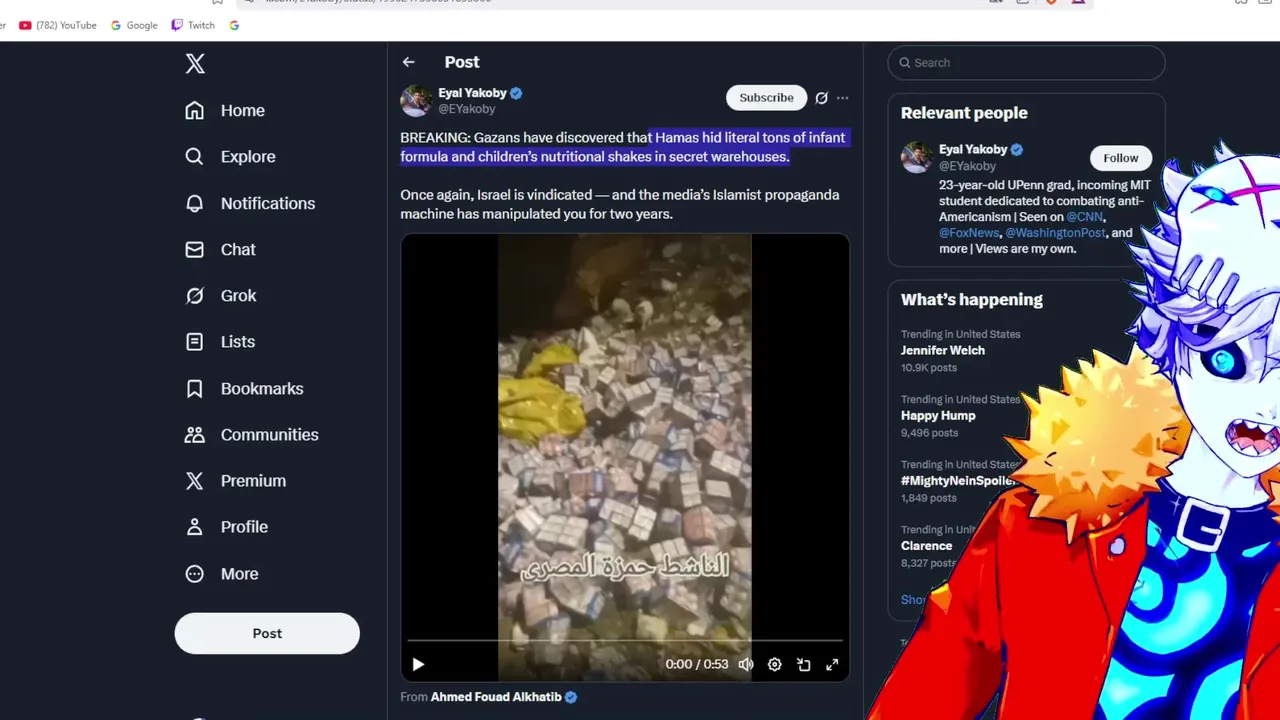1280x720 pixels.
Task: Open the Home icon in sidebar
Action: coord(195,110)
